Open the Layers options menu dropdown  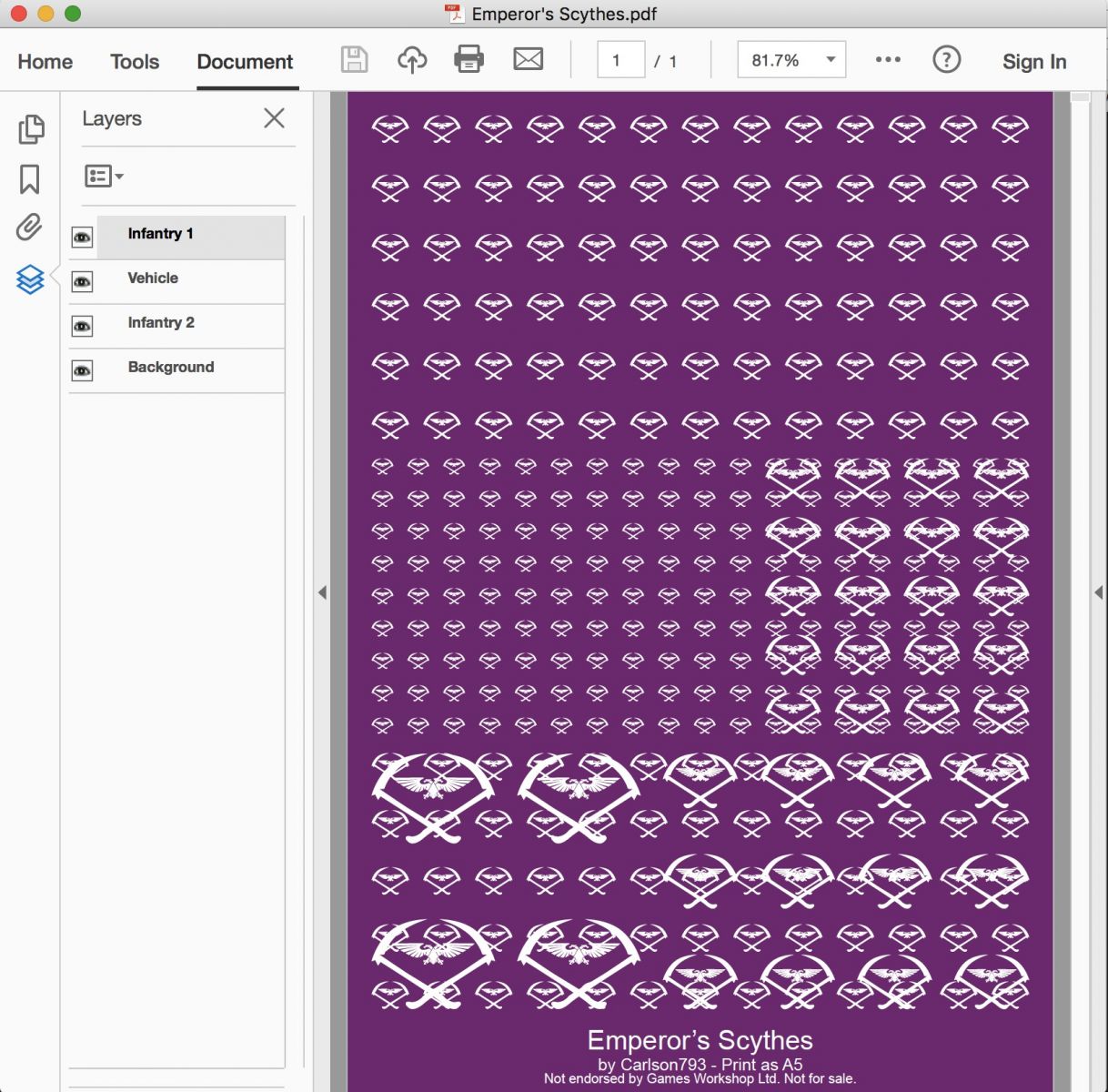tap(104, 176)
